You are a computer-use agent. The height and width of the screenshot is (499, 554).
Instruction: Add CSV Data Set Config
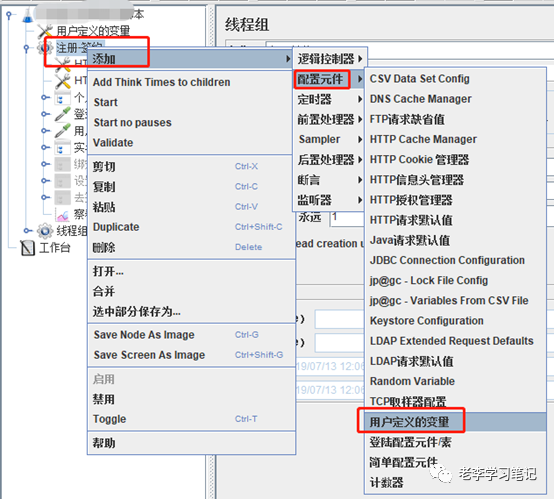pos(455,78)
